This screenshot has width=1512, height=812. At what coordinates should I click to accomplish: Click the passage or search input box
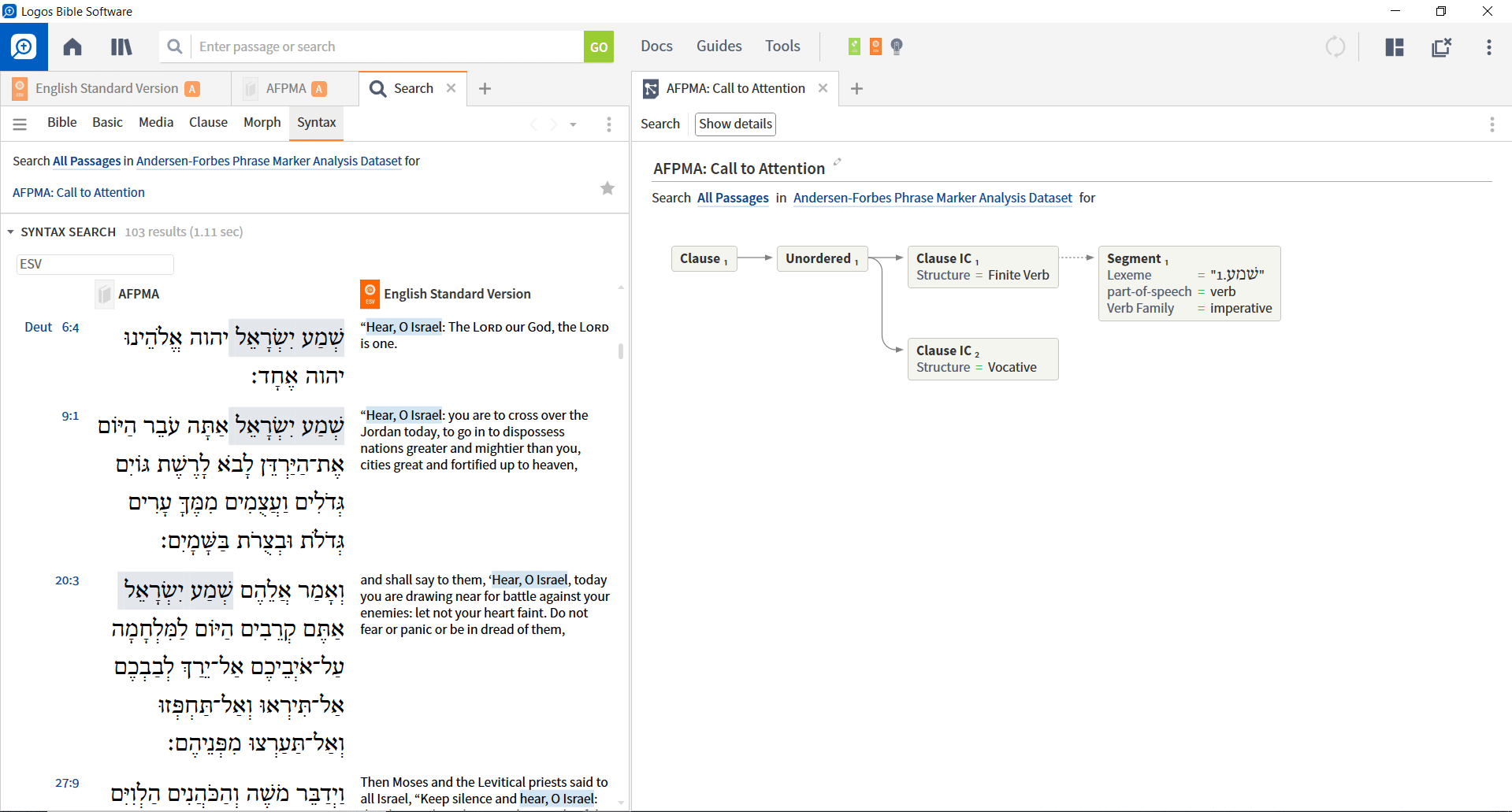click(x=386, y=47)
